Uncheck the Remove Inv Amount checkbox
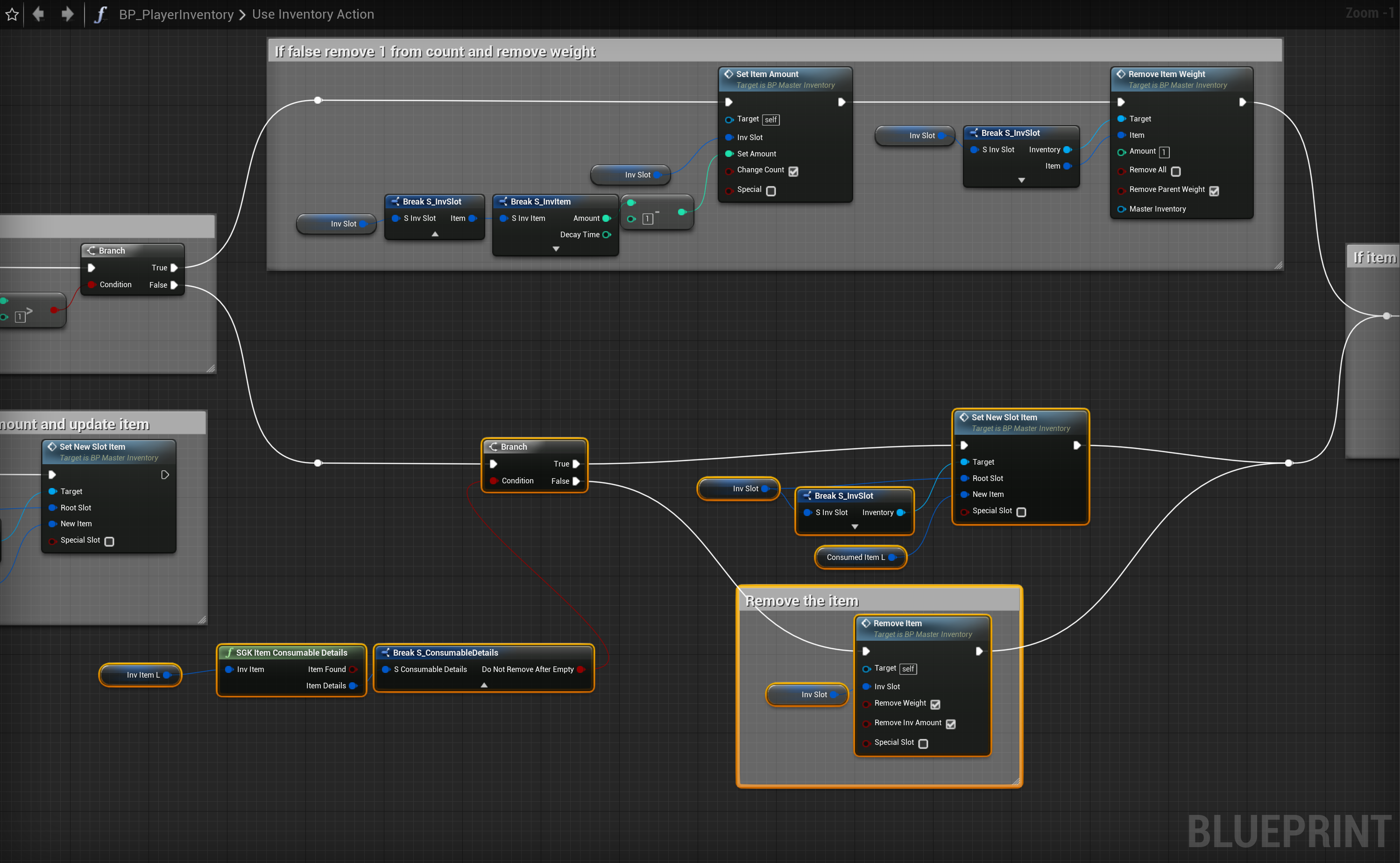The image size is (1400, 863). [951, 724]
